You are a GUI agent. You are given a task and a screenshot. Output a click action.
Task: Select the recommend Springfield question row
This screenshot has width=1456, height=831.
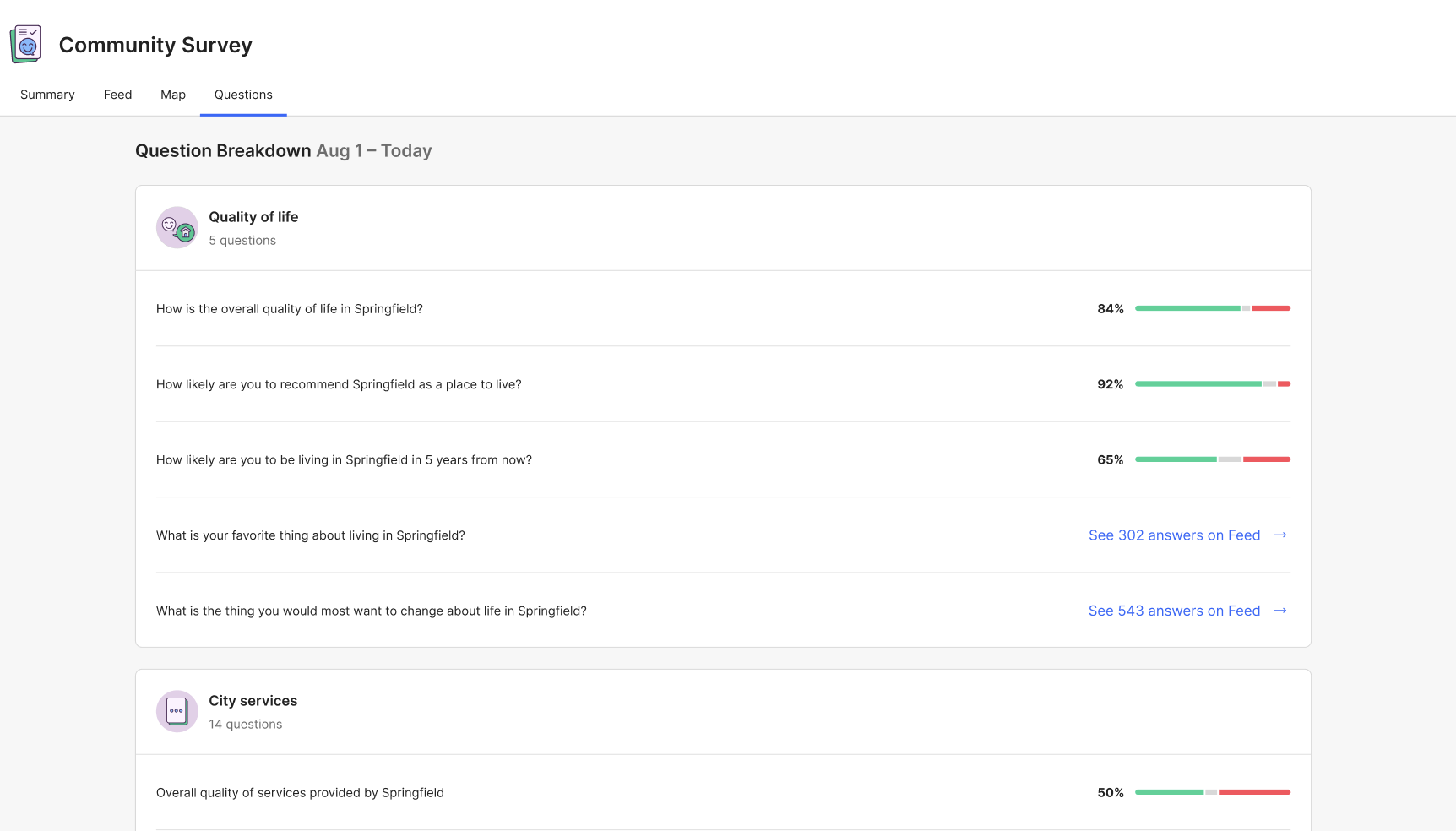(339, 384)
